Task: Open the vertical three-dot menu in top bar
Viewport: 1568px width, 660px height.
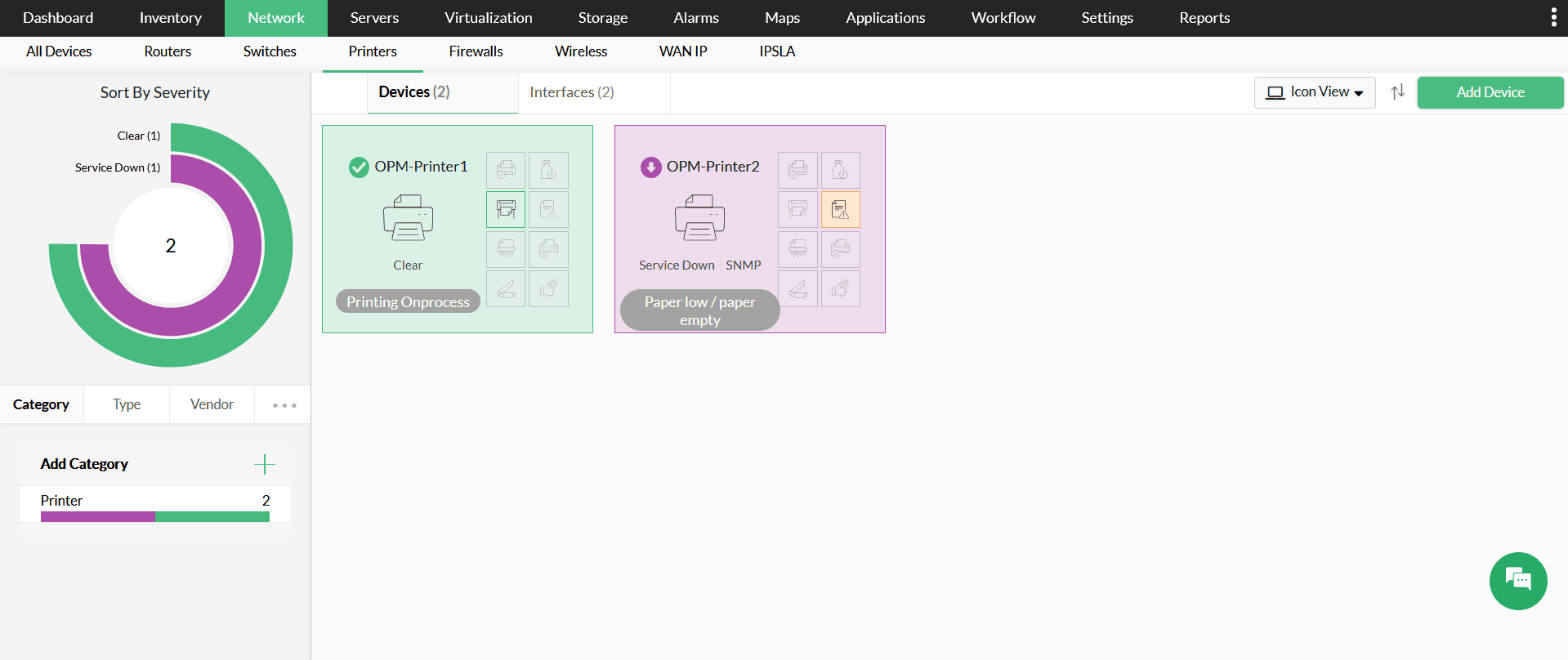Action: pyautogui.click(x=1553, y=18)
